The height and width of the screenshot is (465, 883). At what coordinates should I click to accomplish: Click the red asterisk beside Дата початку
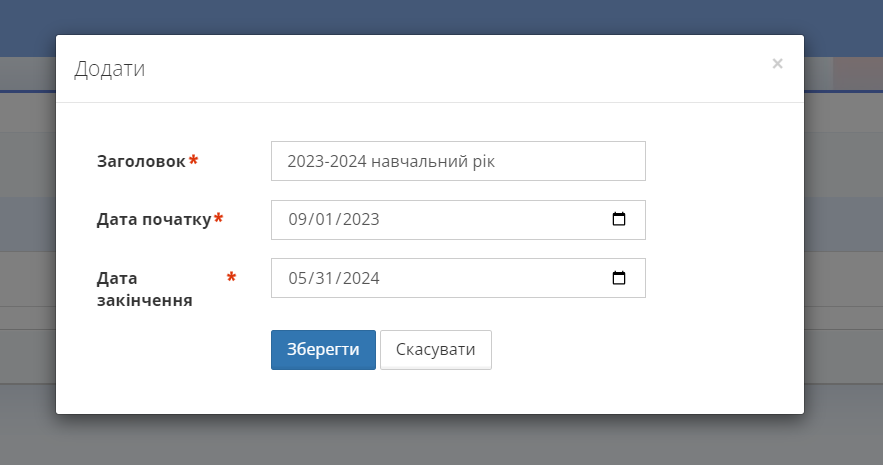pyautogui.click(x=218, y=219)
